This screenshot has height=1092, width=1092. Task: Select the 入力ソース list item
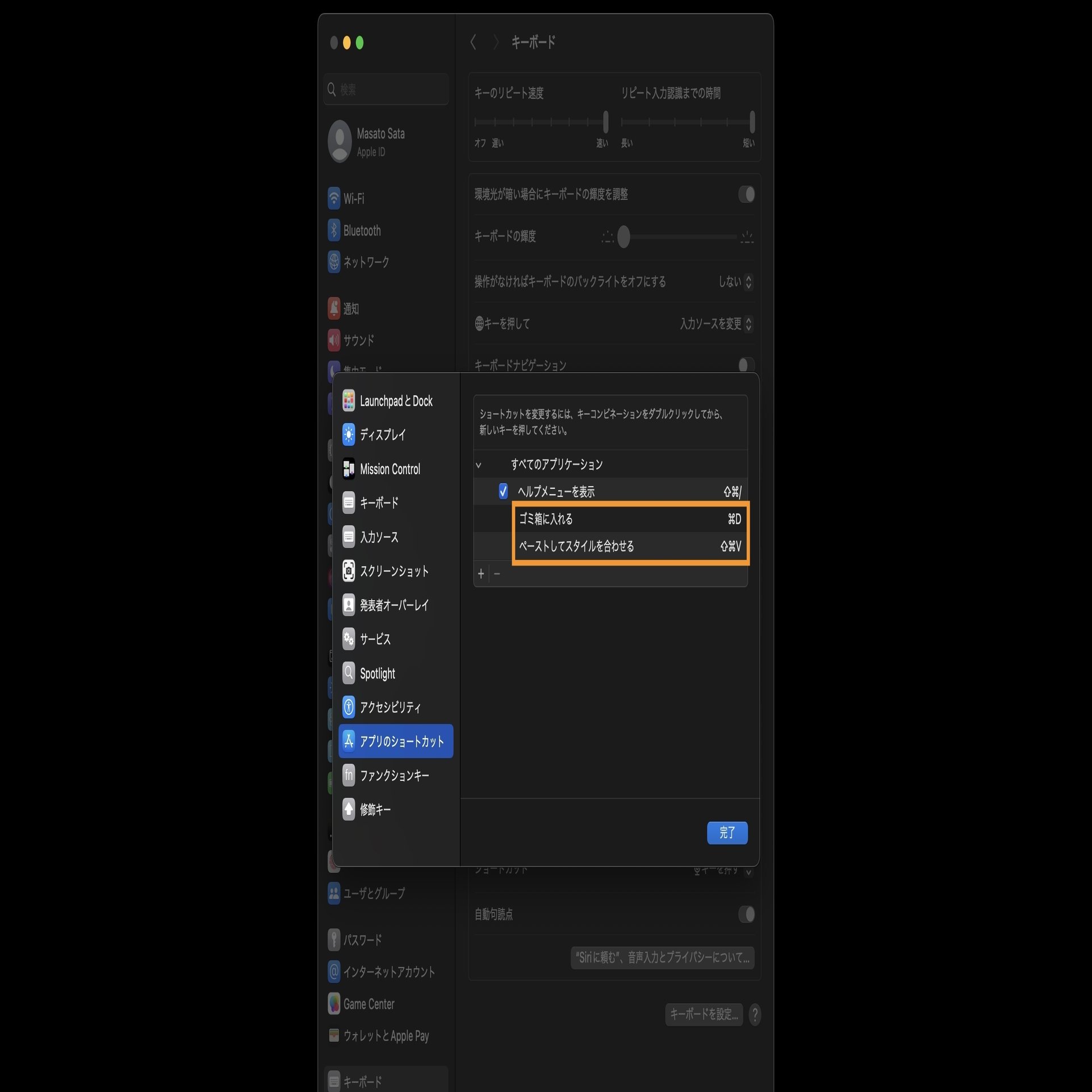[x=379, y=537]
